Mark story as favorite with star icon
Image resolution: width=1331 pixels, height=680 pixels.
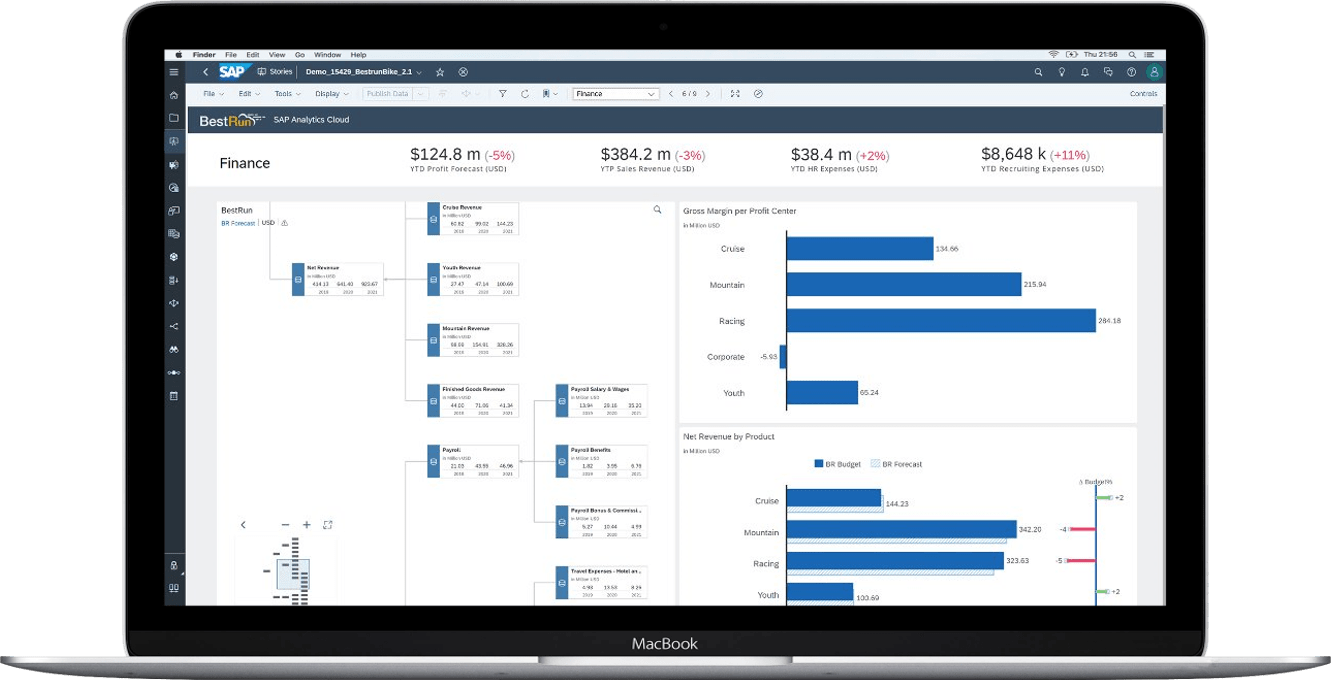440,72
